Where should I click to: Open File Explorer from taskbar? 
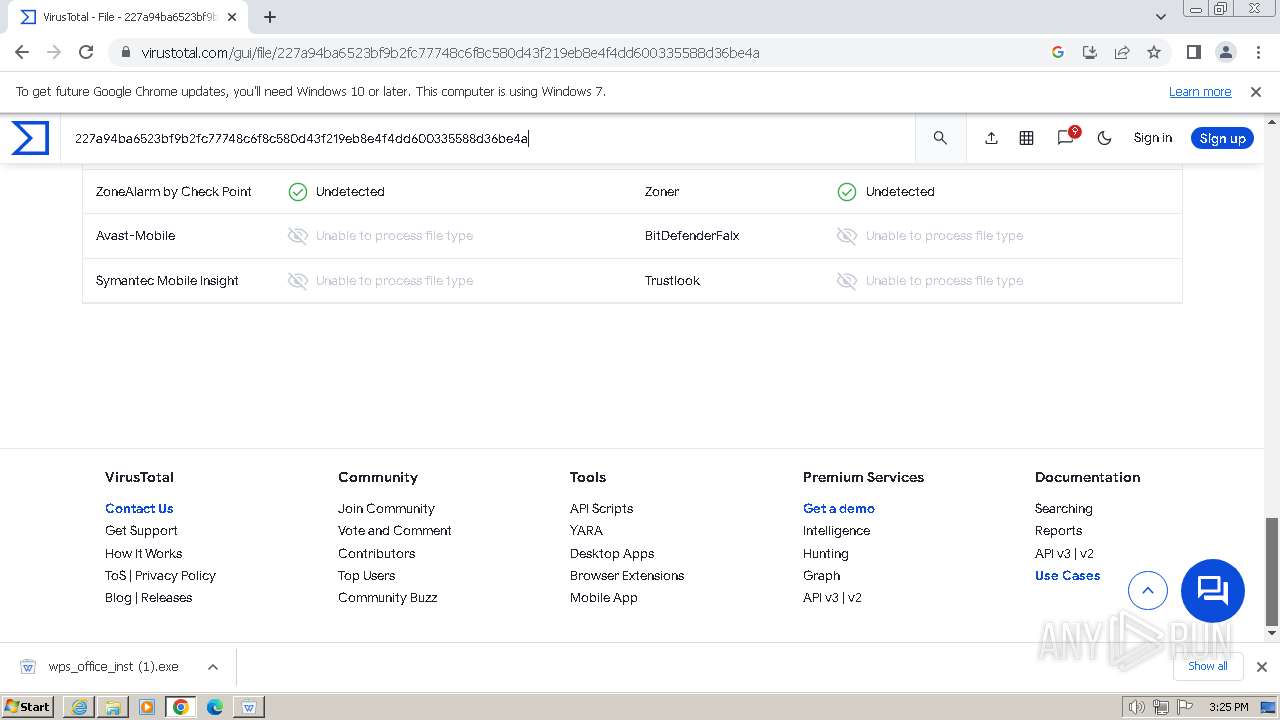tap(113, 707)
